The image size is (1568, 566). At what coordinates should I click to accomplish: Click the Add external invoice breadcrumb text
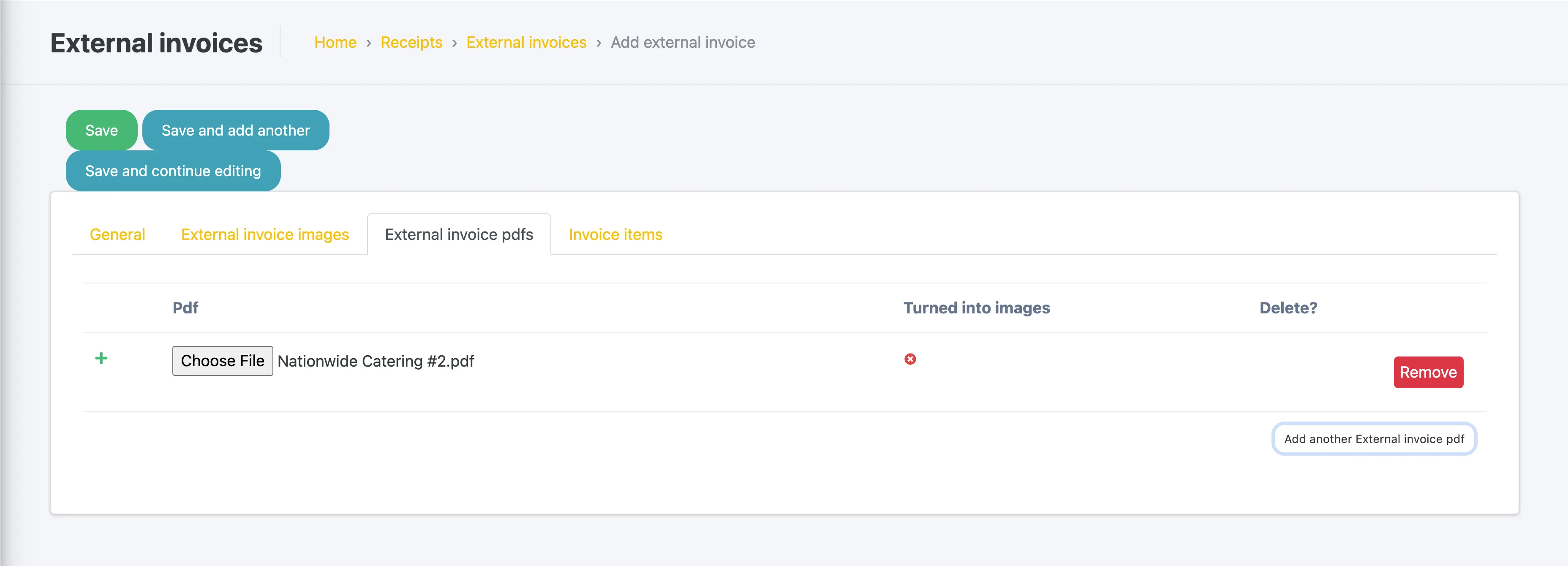[x=683, y=43]
